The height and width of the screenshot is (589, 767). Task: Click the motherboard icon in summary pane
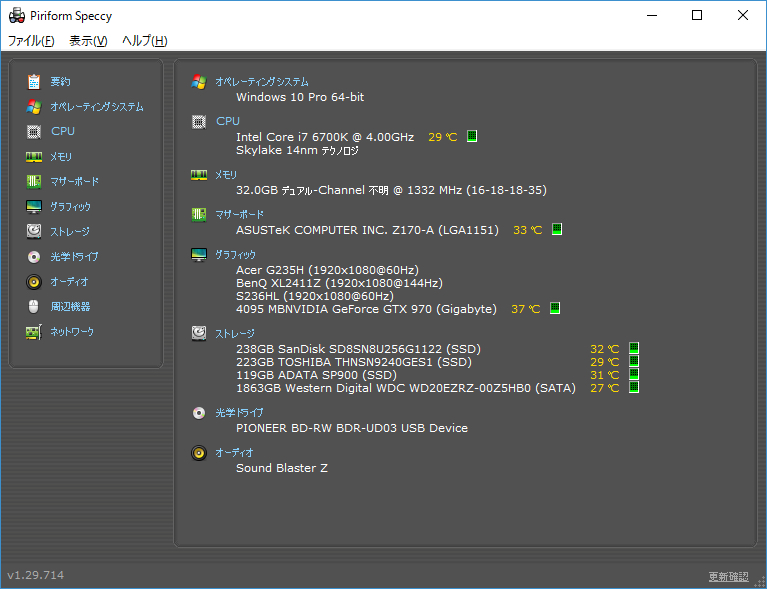pos(199,215)
